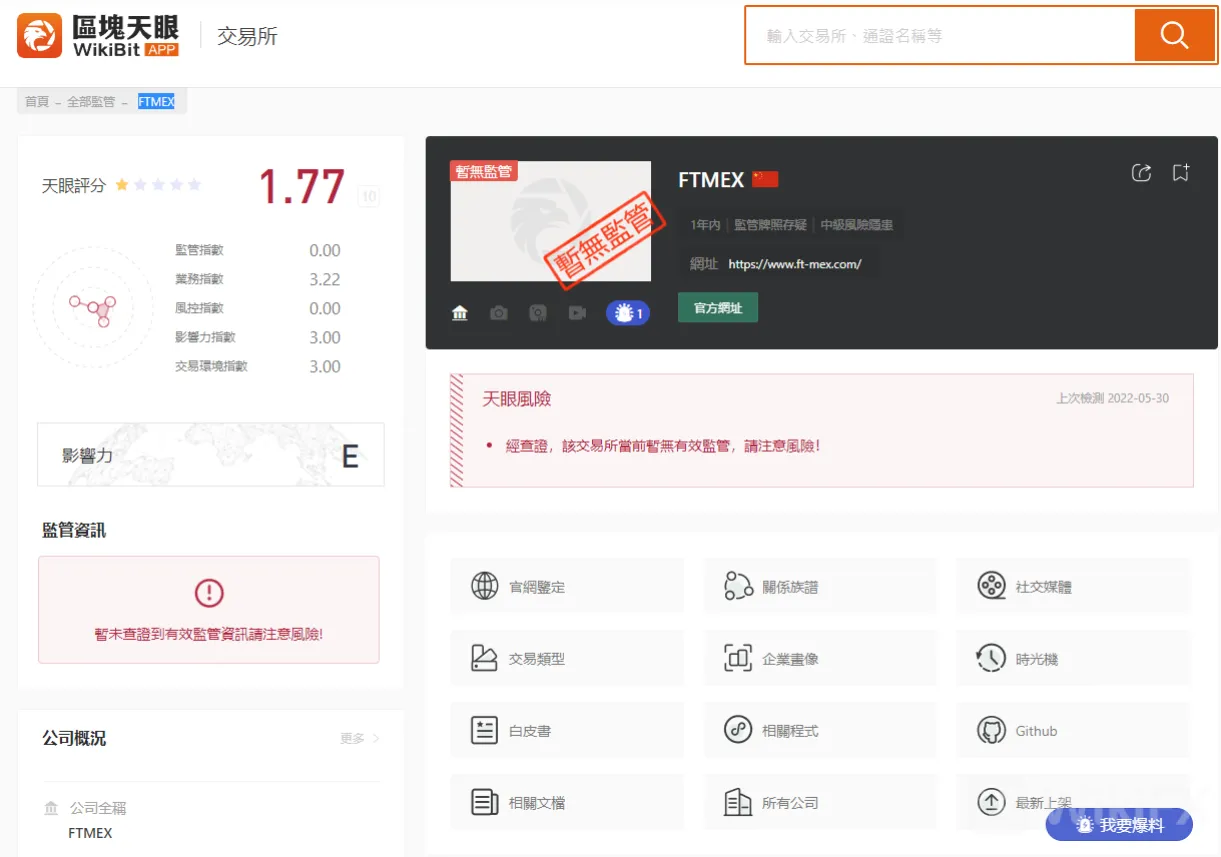Open 企業畫像 company portrait tile

pyautogui.click(x=820, y=658)
